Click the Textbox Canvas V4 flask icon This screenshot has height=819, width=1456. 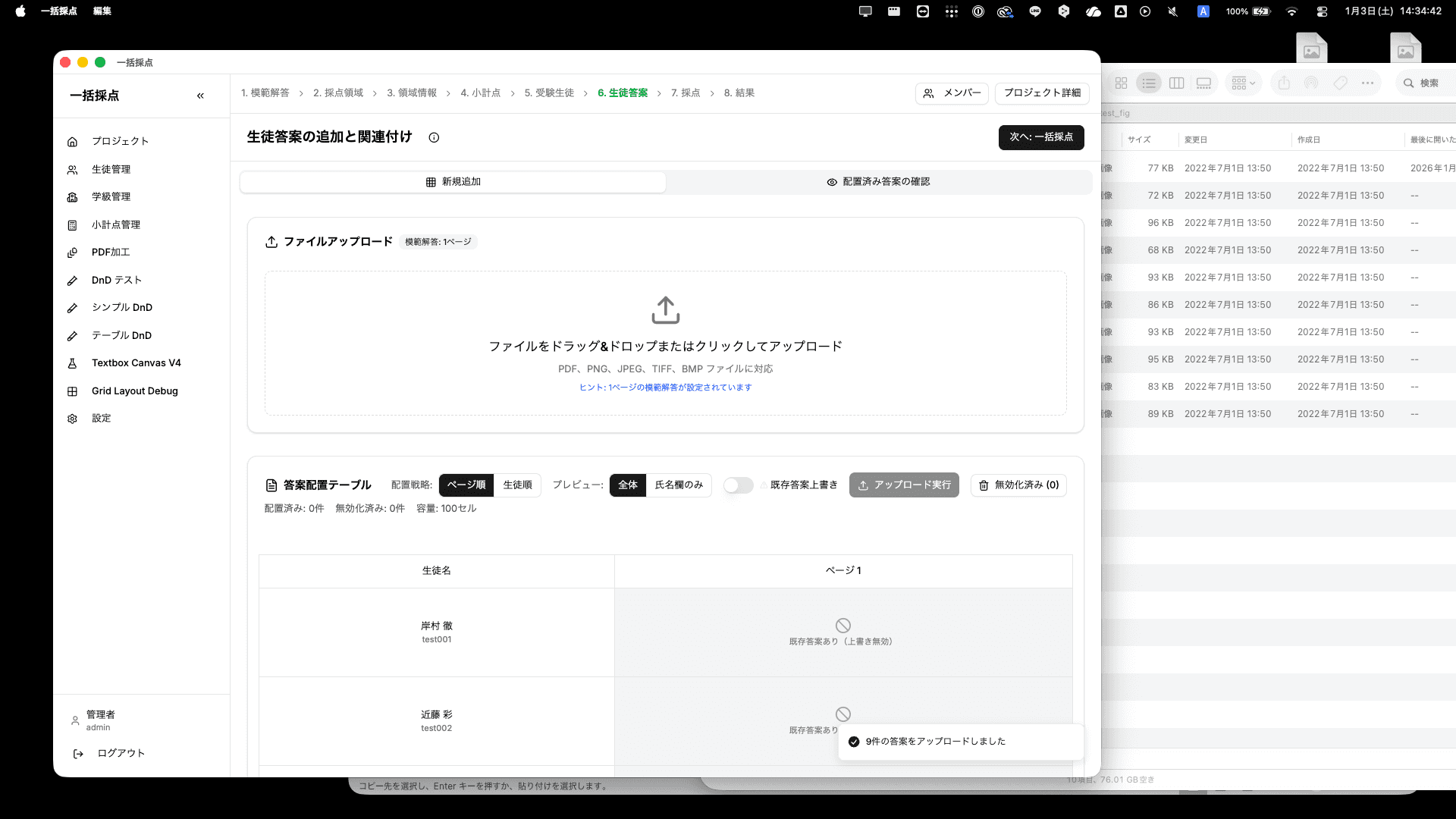(x=72, y=362)
